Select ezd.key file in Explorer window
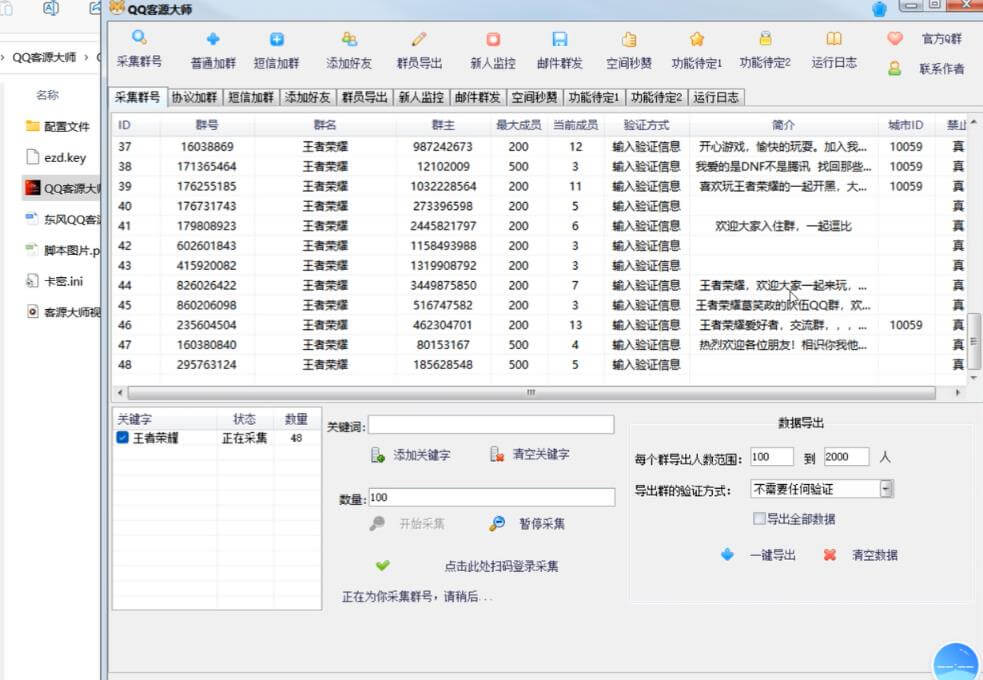The width and height of the screenshot is (983, 680). pyautogui.click(x=56, y=157)
